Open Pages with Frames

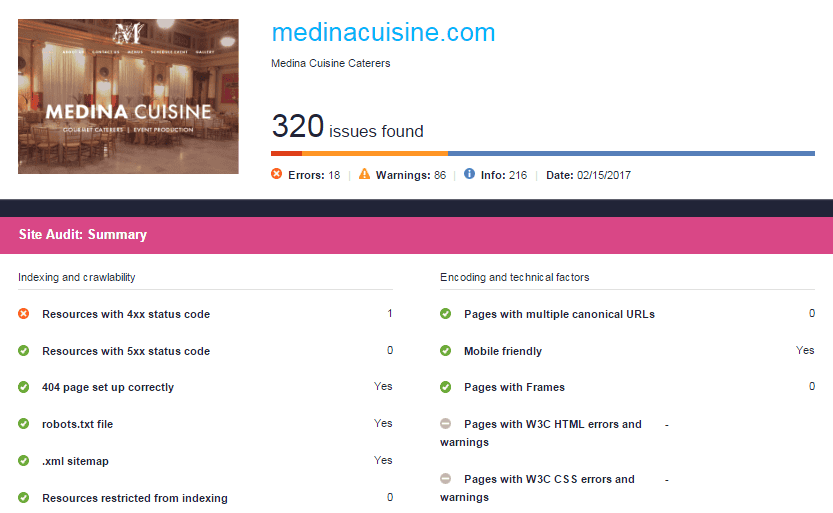[x=514, y=388]
